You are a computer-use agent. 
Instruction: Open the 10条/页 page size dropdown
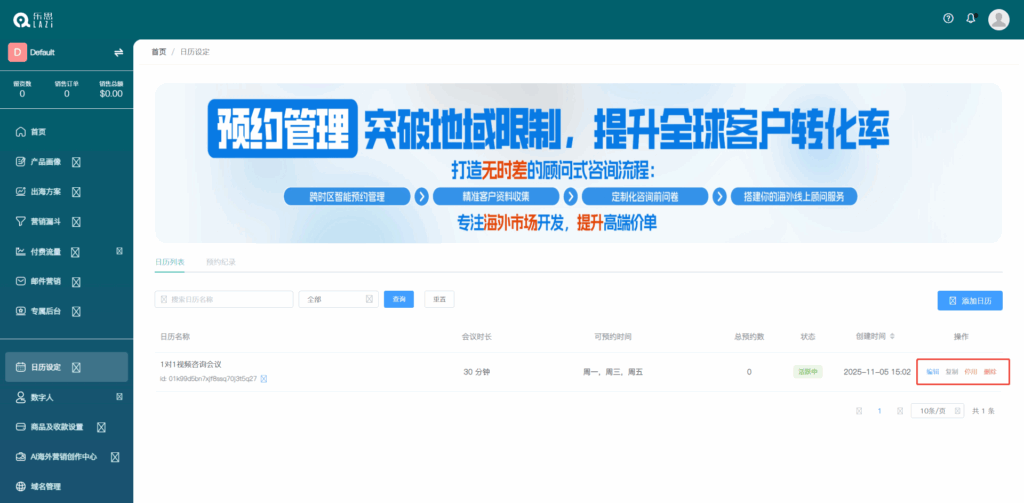pyautogui.click(x=937, y=411)
